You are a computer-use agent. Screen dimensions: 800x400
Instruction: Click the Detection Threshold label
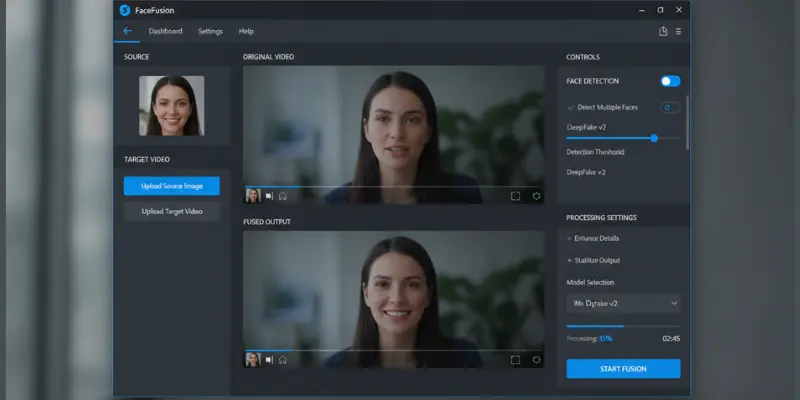pos(595,152)
